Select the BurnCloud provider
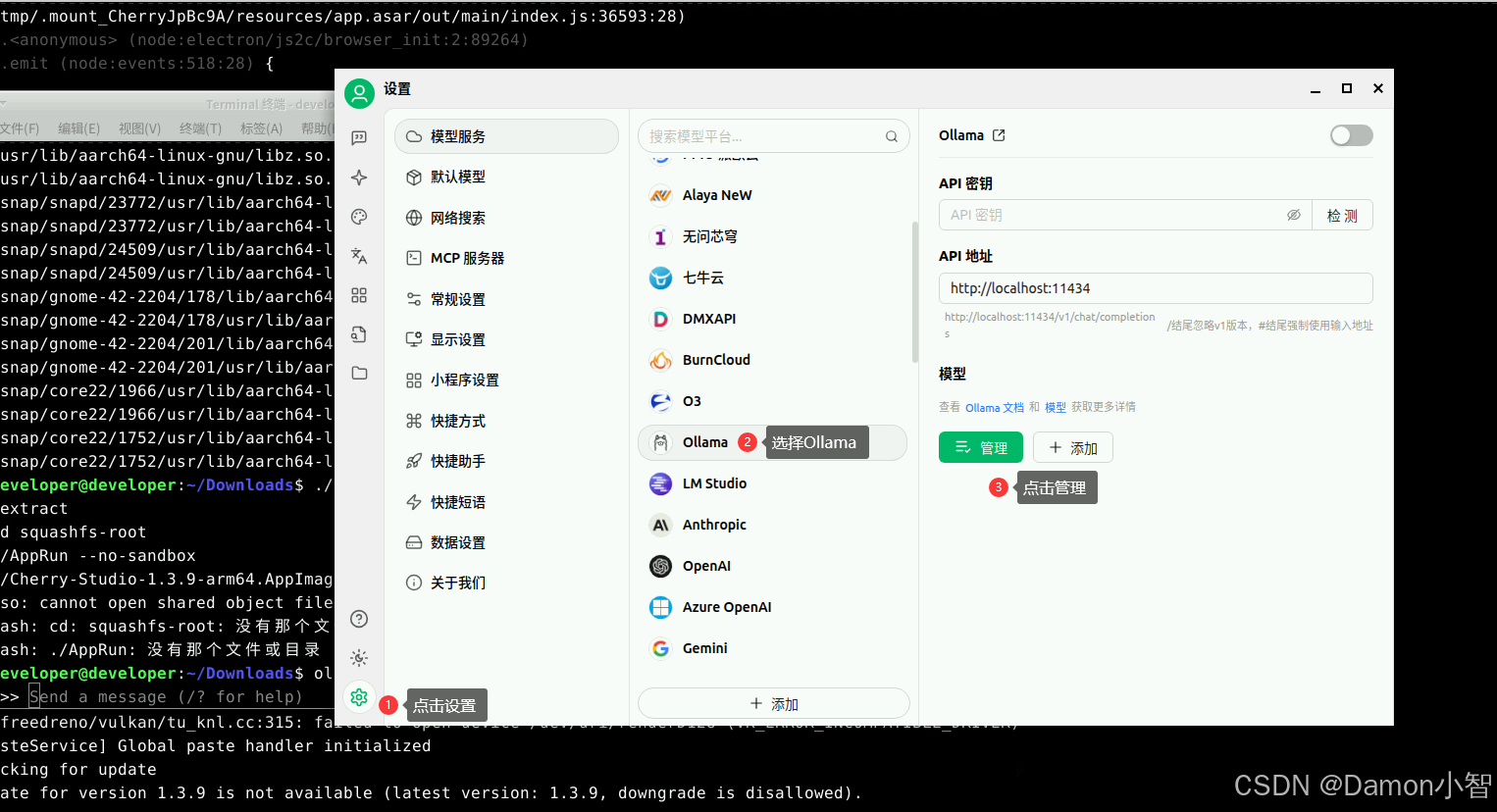The width and height of the screenshot is (1497, 812). 772,360
